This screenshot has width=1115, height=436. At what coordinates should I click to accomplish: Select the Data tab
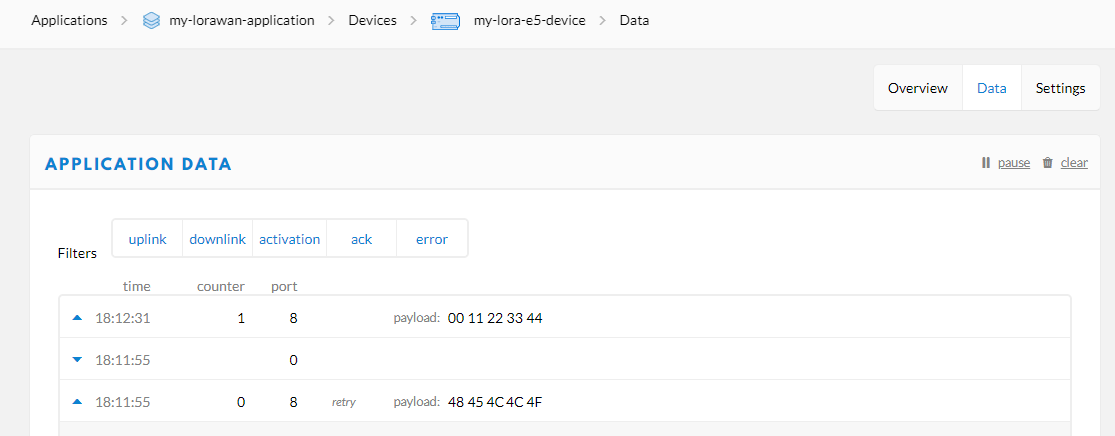991,88
